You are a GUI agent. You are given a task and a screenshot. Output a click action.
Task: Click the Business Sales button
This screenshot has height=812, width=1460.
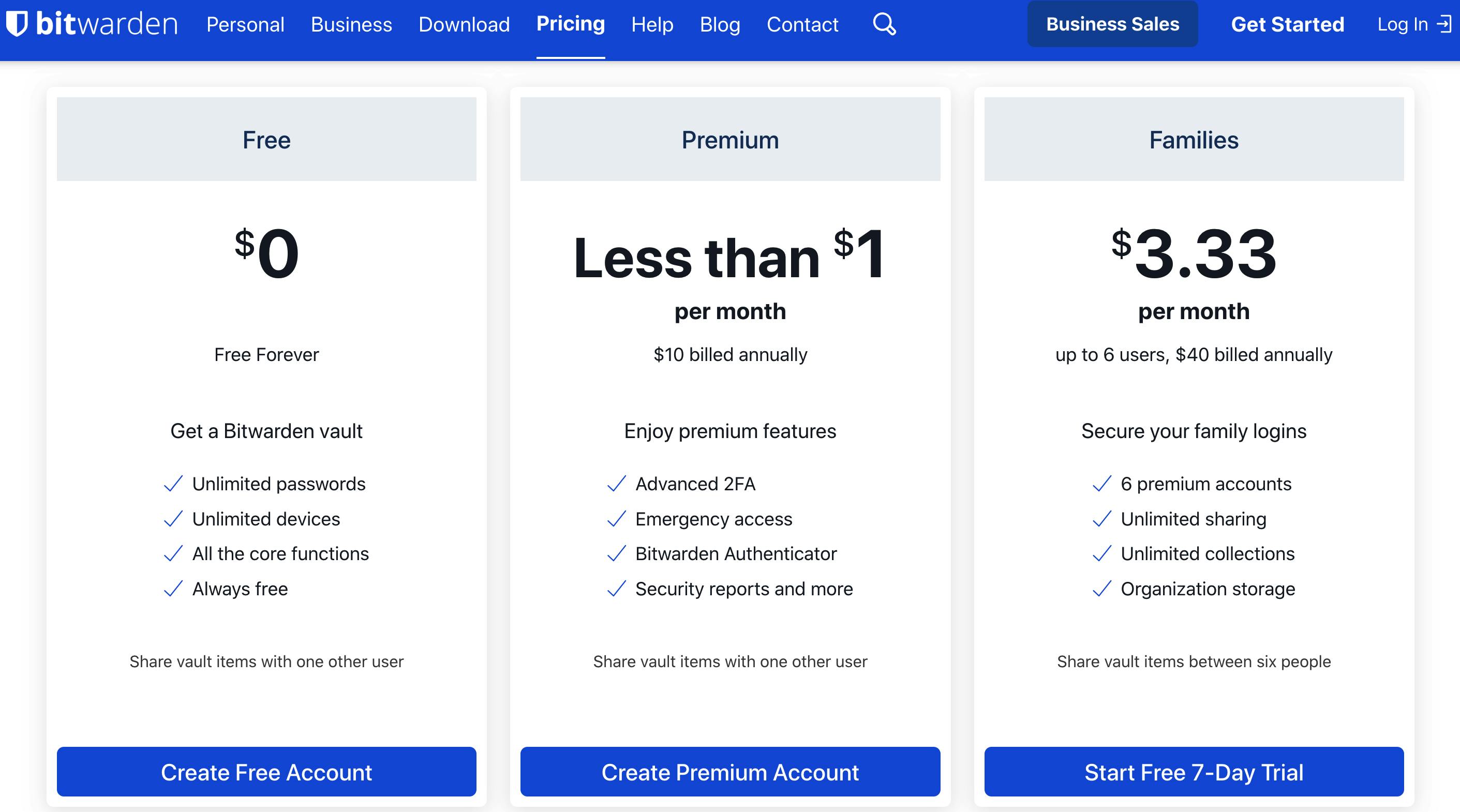(1112, 24)
